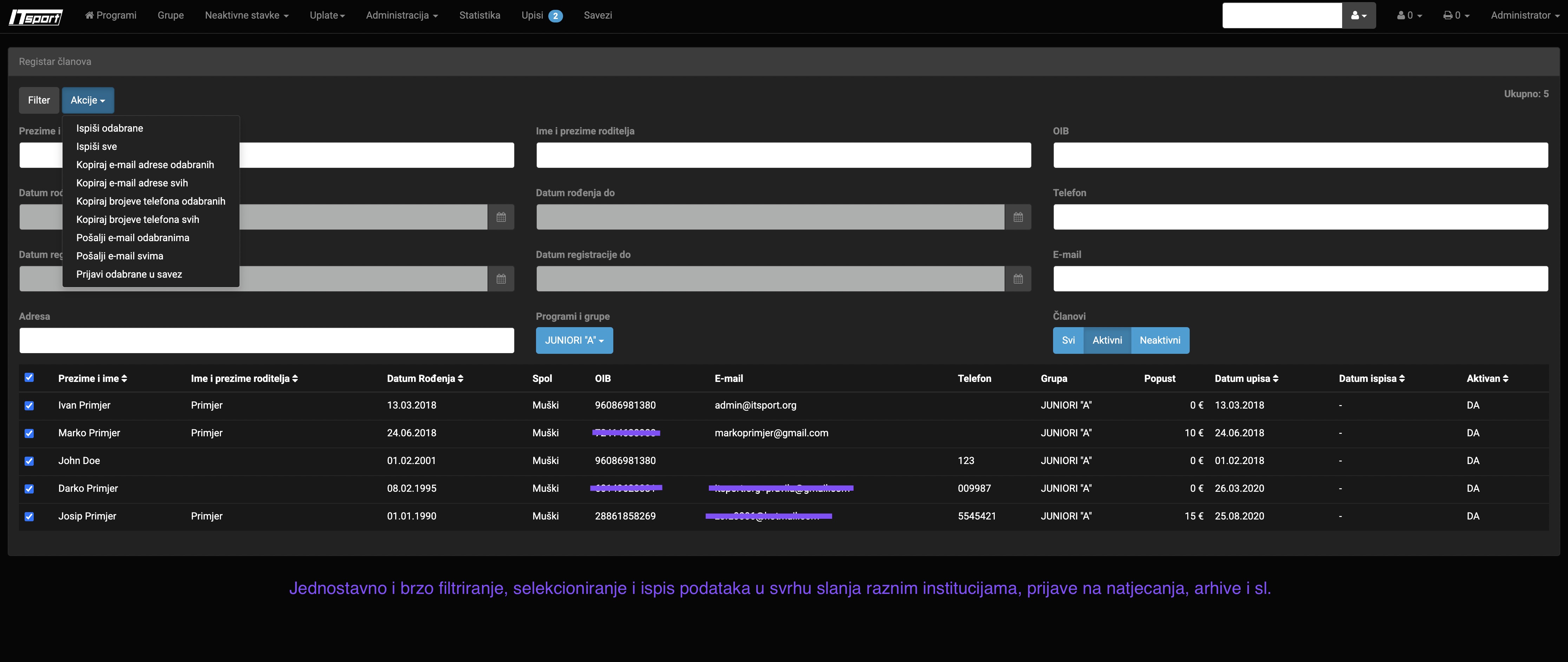This screenshot has width=1568, height=662.
Task: Click the OIB filter input field
Action: coord(1300,155)
